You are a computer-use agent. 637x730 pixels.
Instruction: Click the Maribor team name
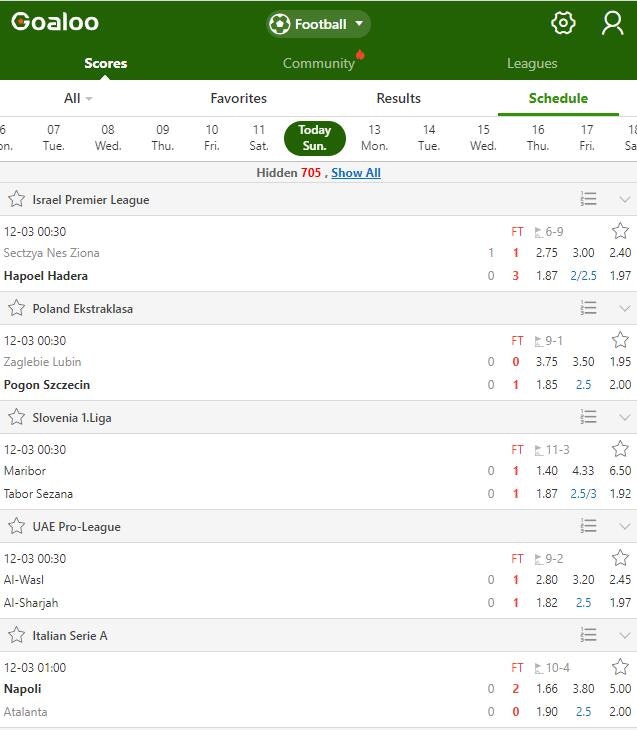(25, 471)
